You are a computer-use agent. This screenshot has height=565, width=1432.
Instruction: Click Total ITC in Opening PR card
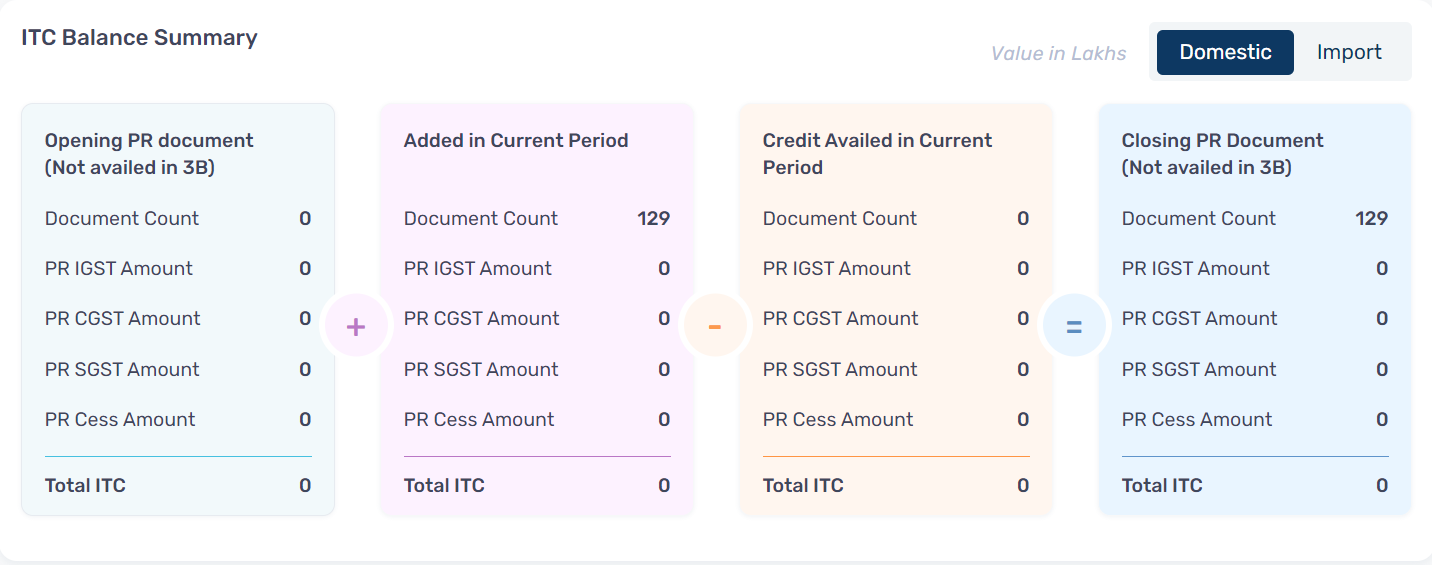click(85, 486)
